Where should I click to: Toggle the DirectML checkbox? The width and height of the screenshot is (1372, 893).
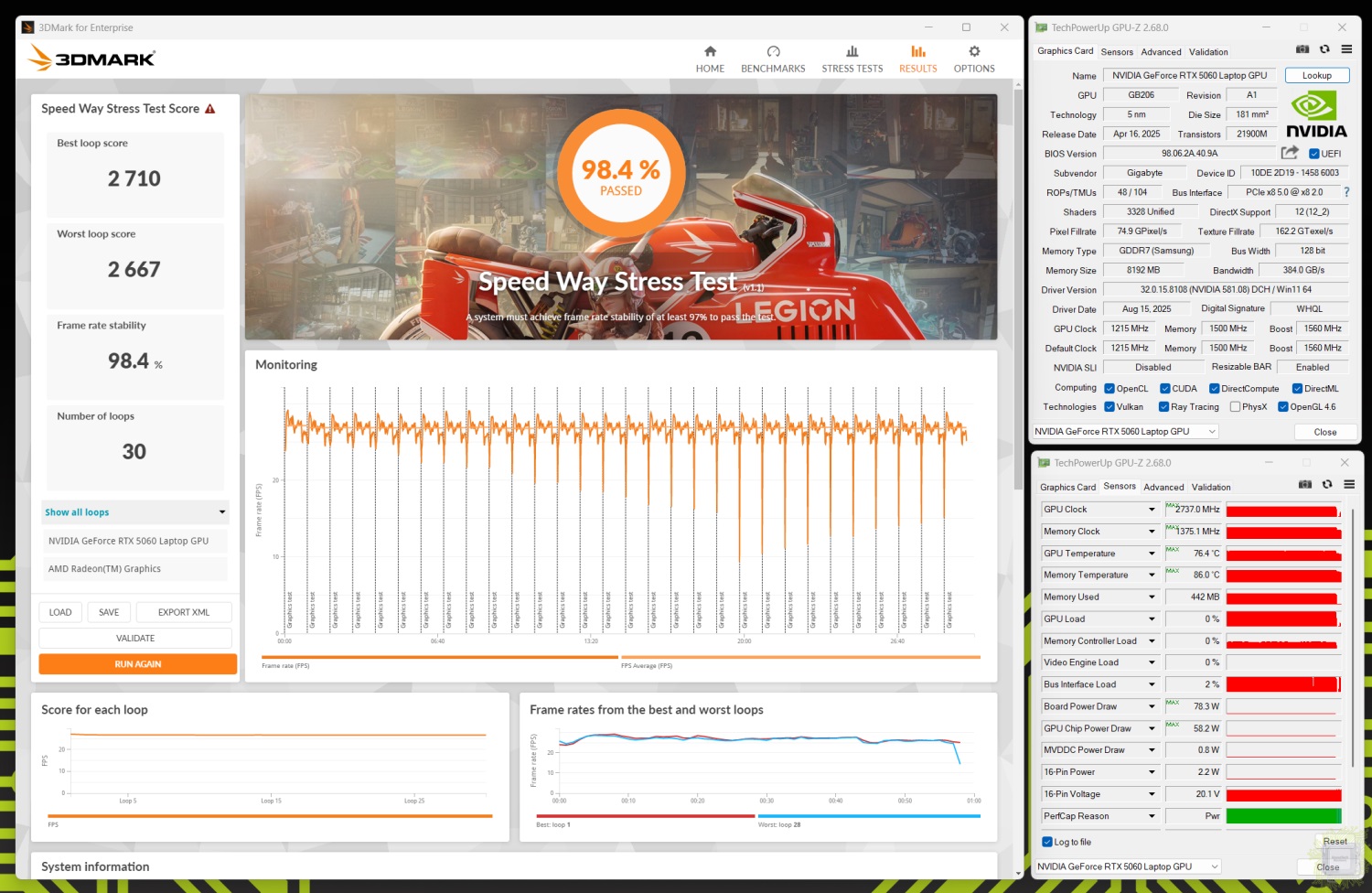click(x=1297, y=389)
